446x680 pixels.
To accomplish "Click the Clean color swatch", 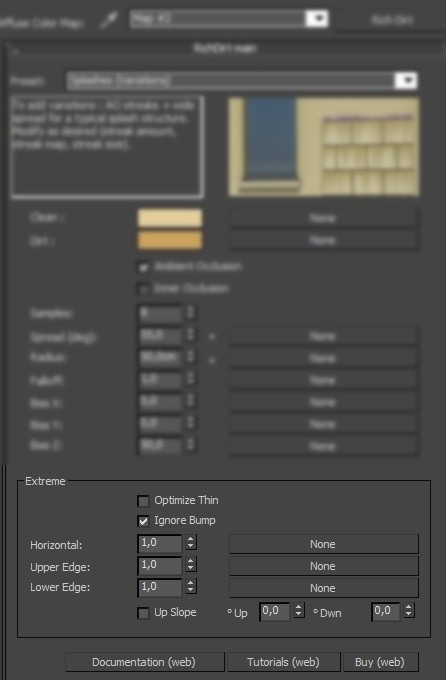I will pyautogui.click(x=170, y=218).
